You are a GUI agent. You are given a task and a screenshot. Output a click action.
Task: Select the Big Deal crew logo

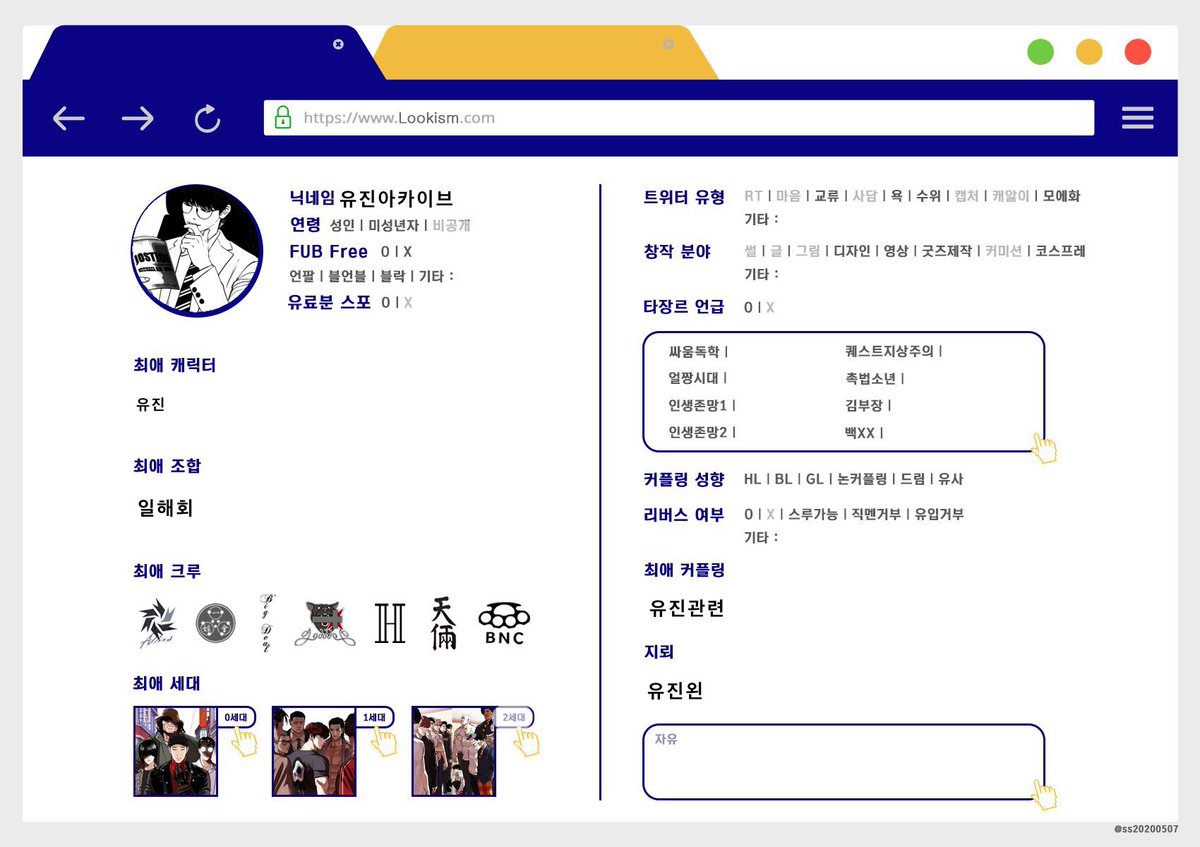pyautogui.click(x=265, y=622)
